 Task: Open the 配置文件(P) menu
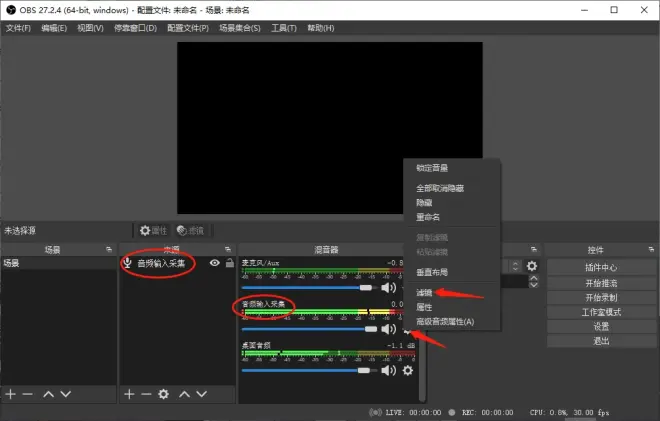188,28
